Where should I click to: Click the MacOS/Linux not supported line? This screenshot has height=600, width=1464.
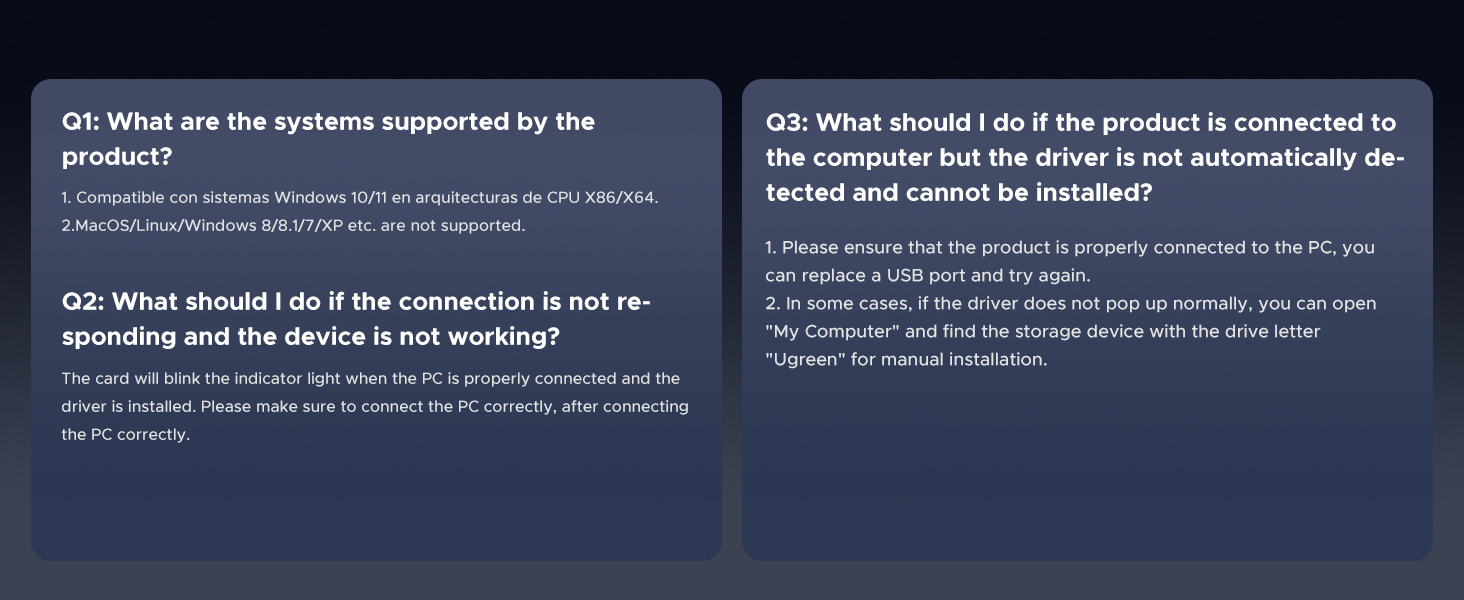coord(293,225)
